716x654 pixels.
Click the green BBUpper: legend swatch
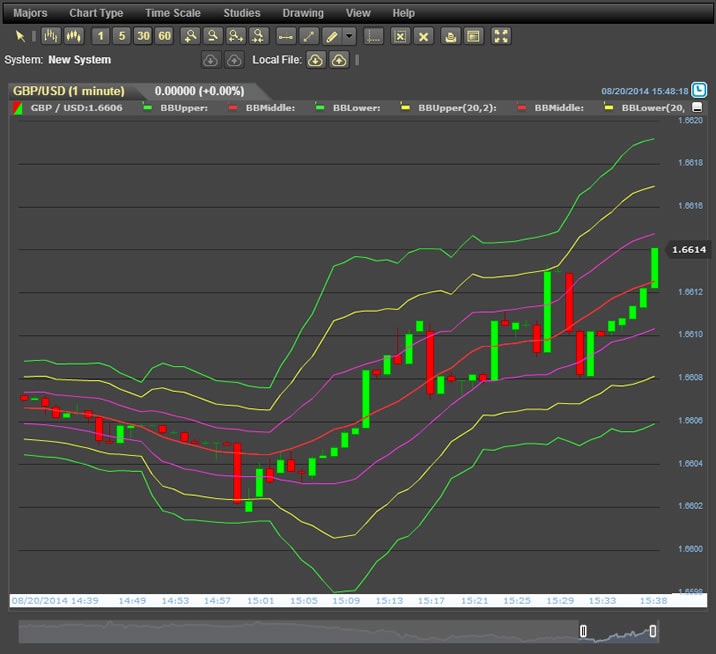(147, 108)
